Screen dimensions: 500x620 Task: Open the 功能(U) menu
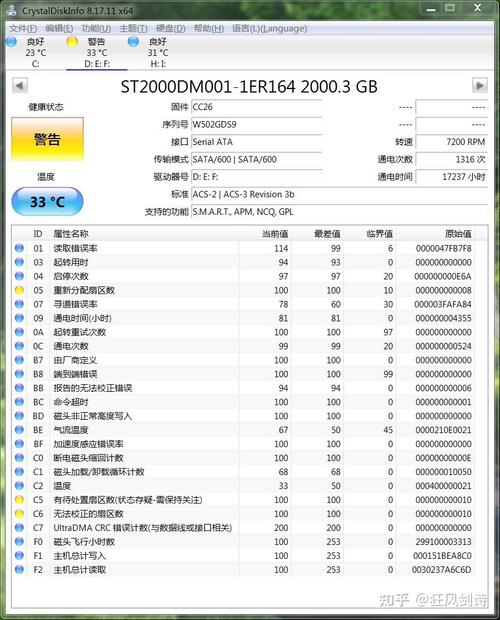click(96, 28)
